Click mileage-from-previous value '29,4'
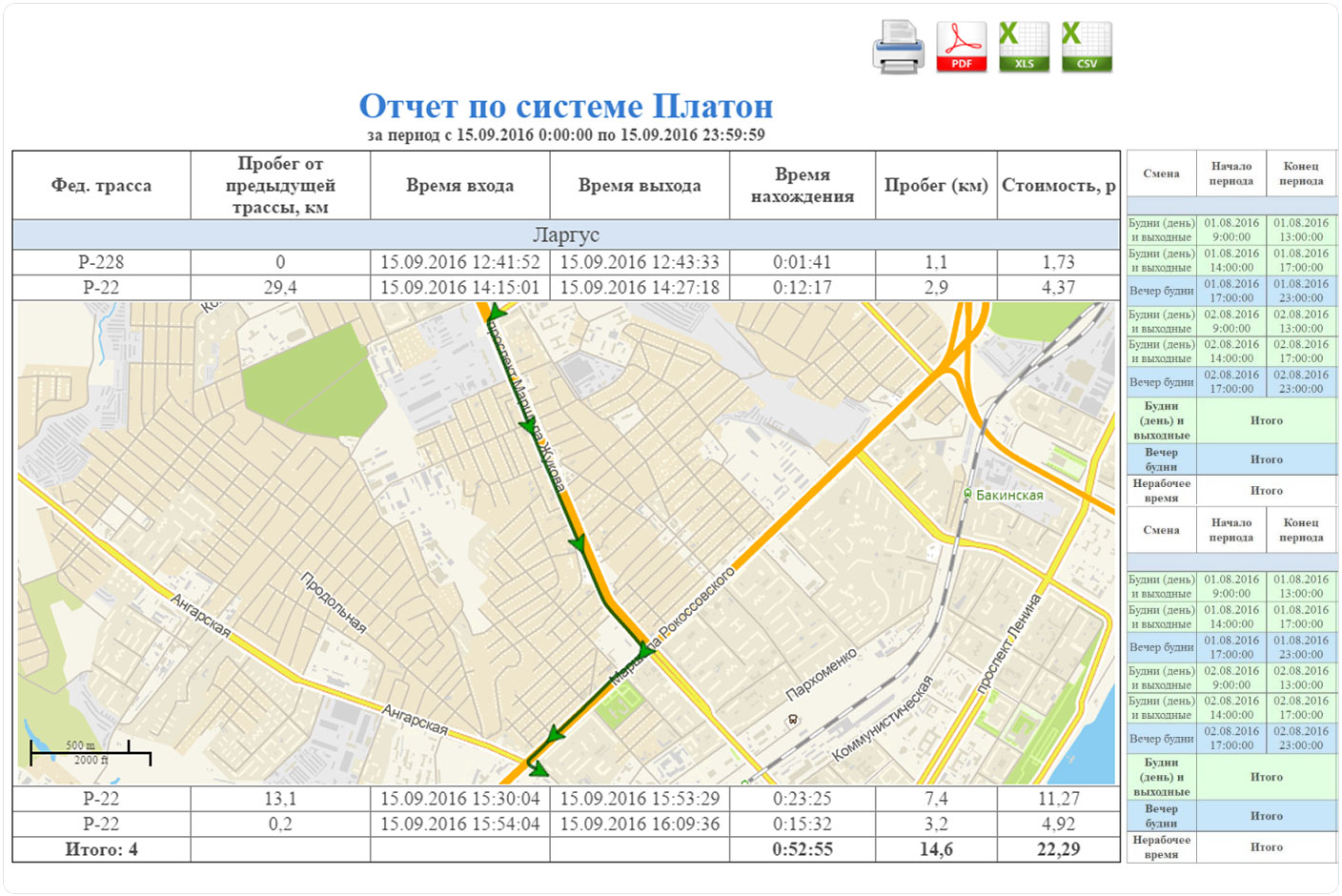Image resolution: width=1342 pixels, height=896 pixels. [280, 287]
